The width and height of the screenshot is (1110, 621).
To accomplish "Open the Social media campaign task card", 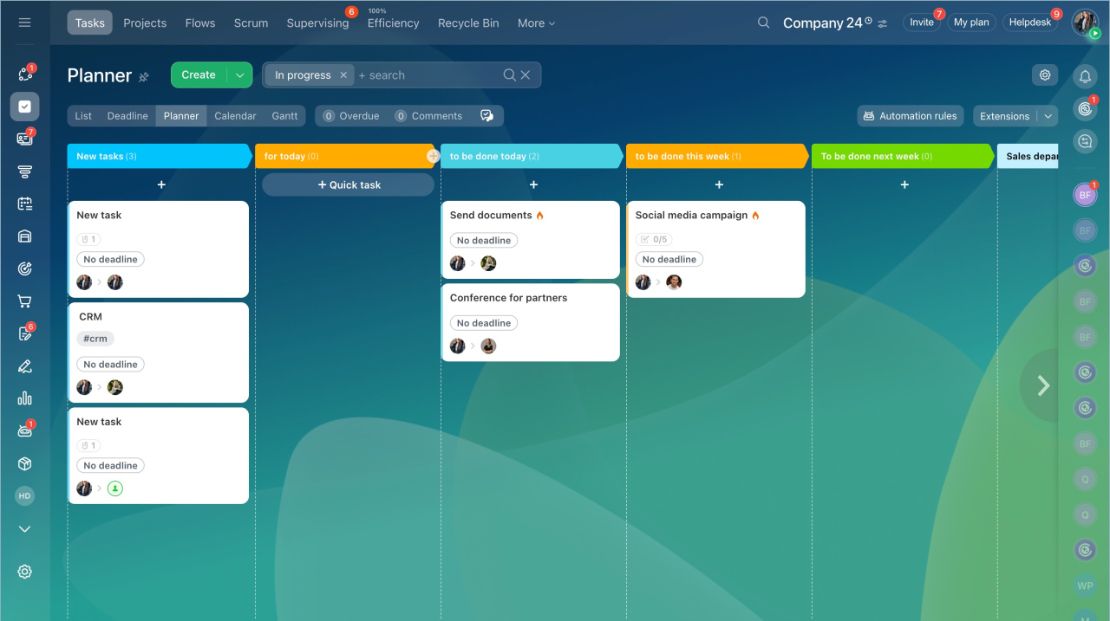I will (716, 249).
